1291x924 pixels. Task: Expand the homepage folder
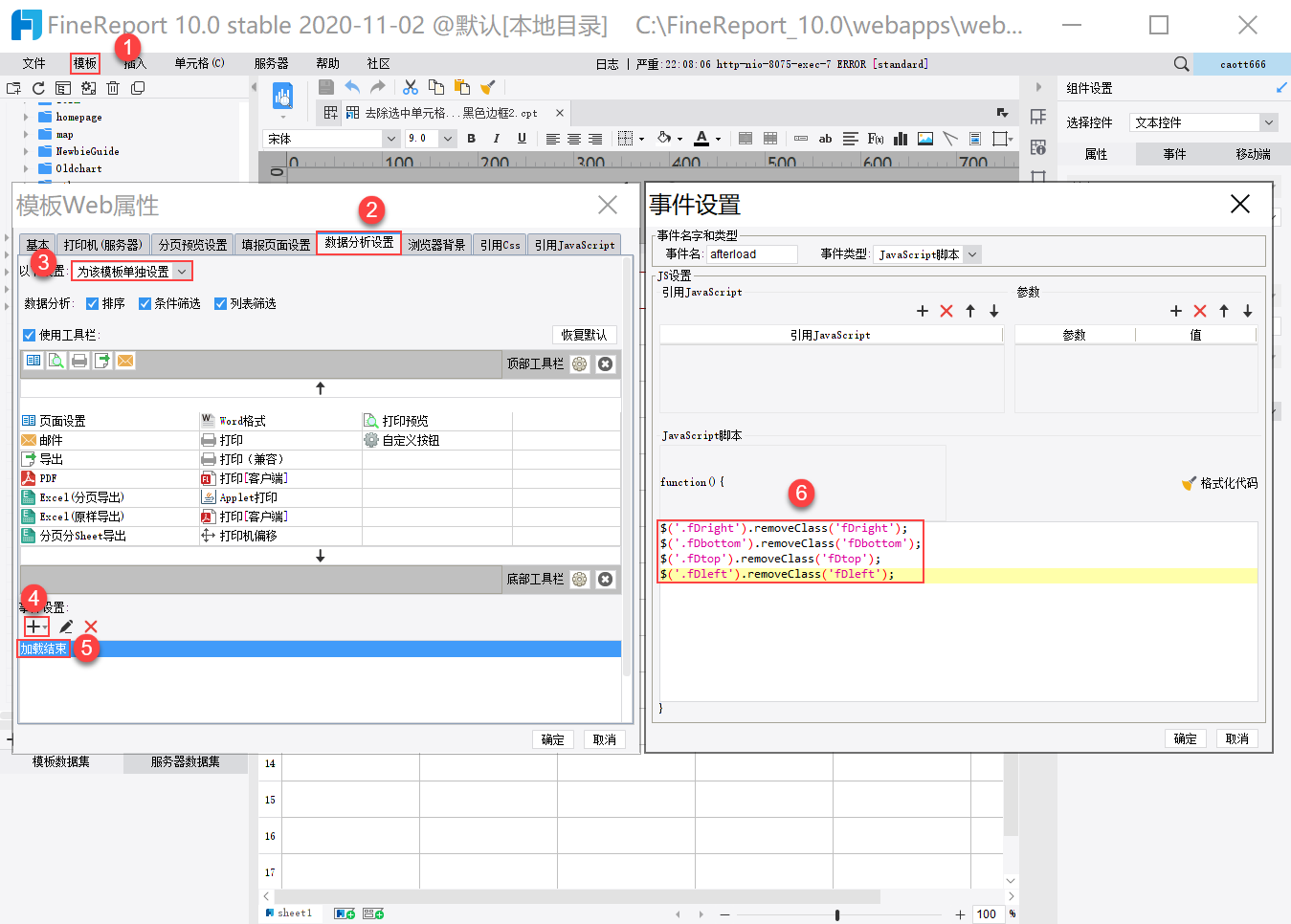(26, 117)
